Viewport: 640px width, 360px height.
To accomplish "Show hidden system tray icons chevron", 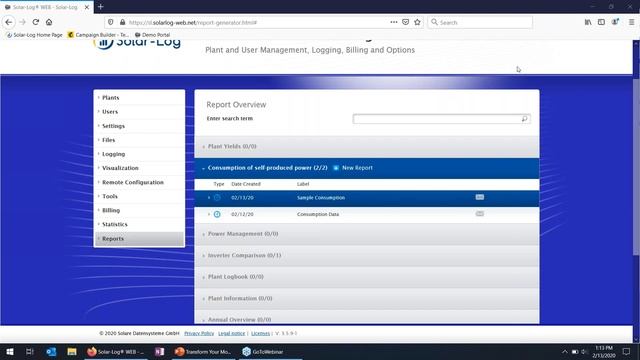I will 564,351.
